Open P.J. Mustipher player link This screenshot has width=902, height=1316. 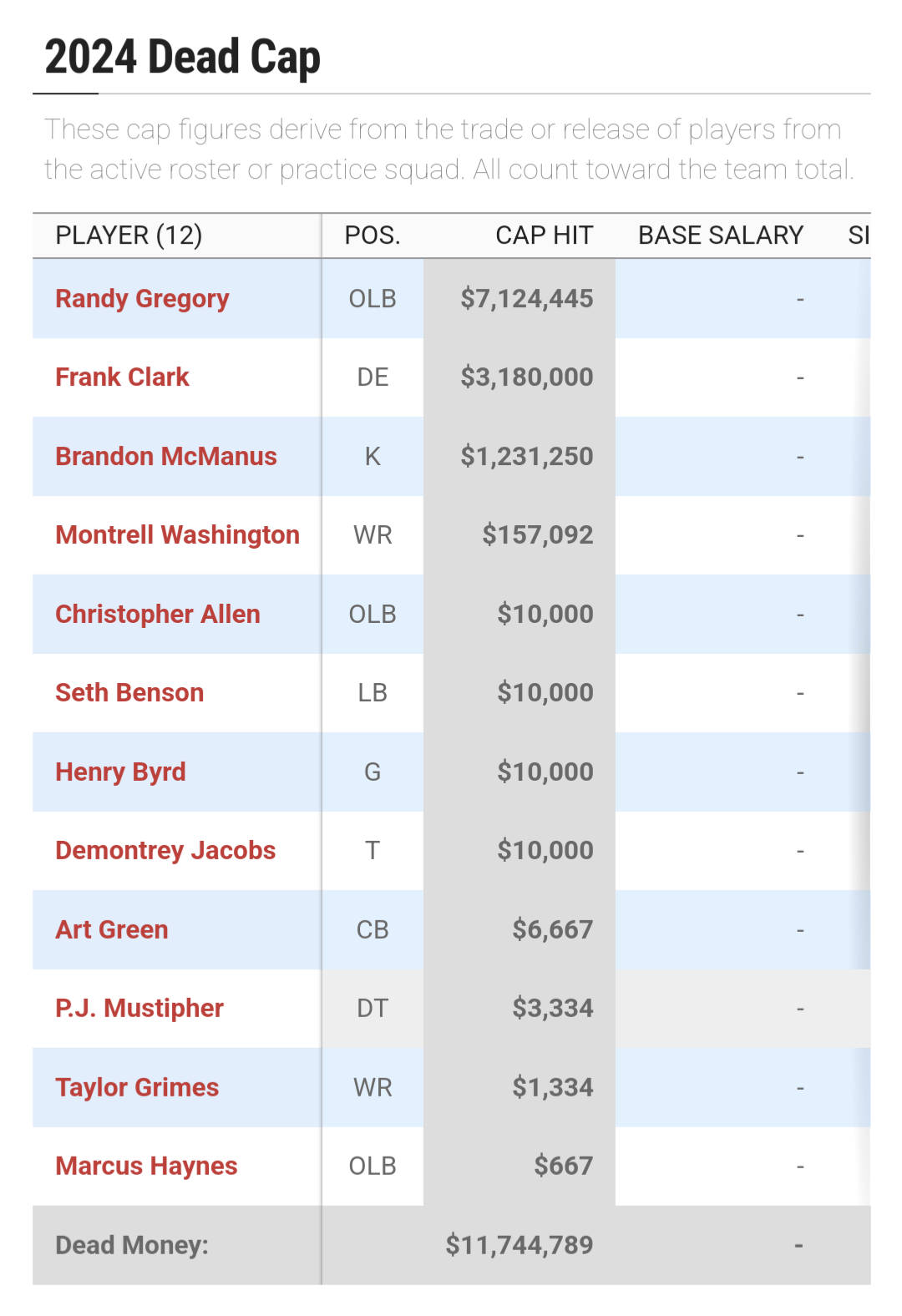click(x=139, y=1009)
